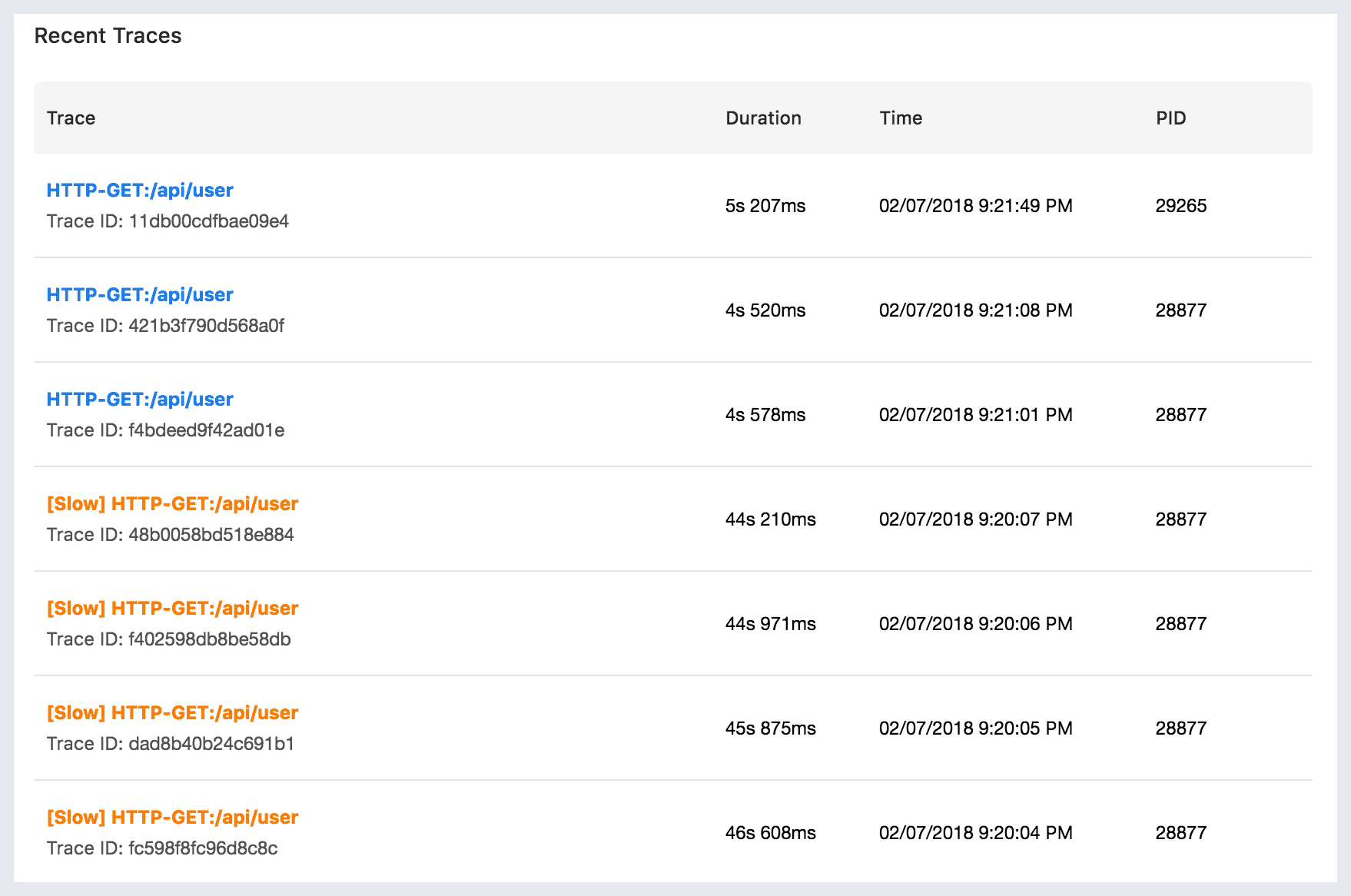This screenshot has width=1351, height=896.
Task: Click duration value 46s 608ms
Action: 771,833
